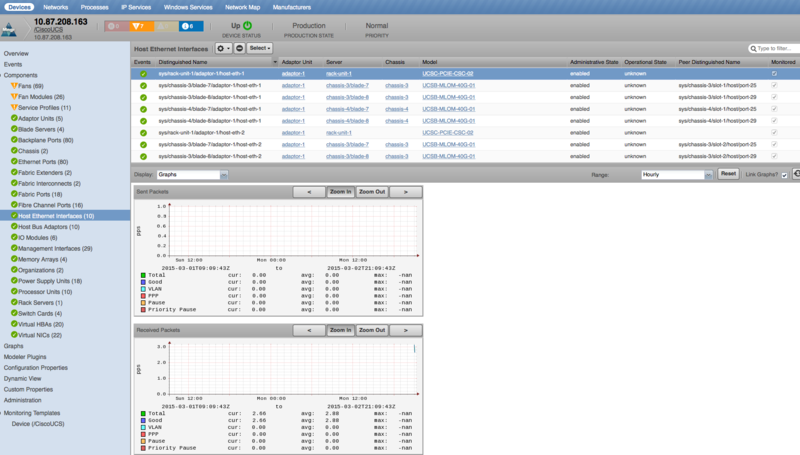
Task: Collapse the Components tree section
Action: coord(2,75)
